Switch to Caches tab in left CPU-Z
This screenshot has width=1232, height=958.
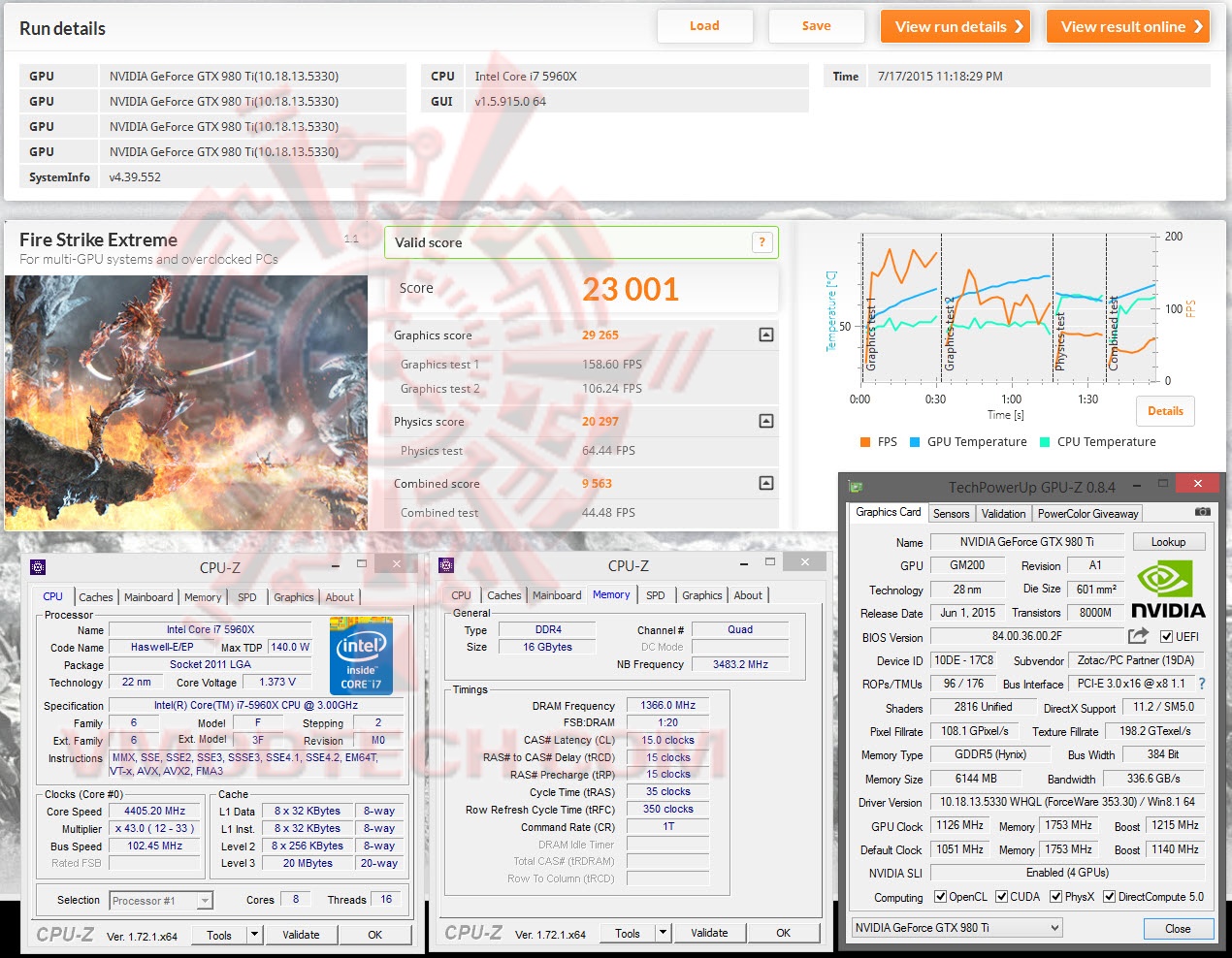96,597
